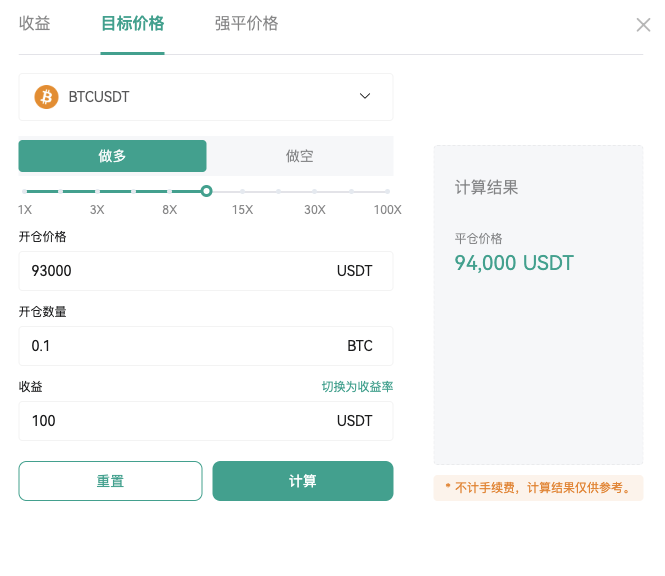
Task: Set leverage slider to 100X mark
Action: [387, 192]
